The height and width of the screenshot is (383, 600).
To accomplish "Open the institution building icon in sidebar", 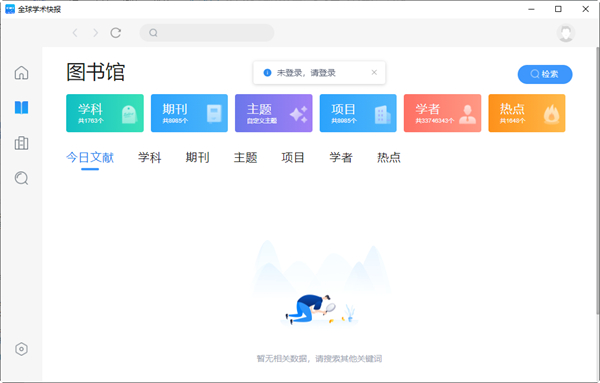I will [x=21, y=143].
